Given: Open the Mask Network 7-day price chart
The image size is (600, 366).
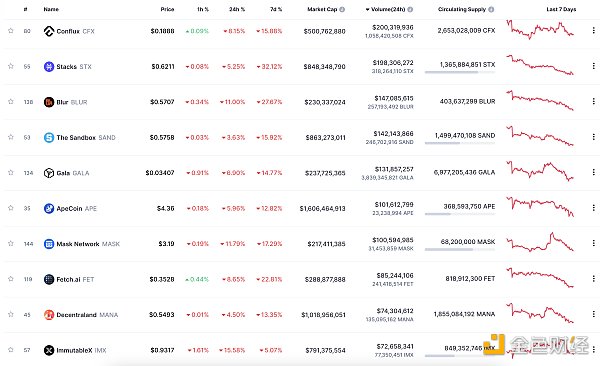Looking at the screenshot, I should (540, 242).
